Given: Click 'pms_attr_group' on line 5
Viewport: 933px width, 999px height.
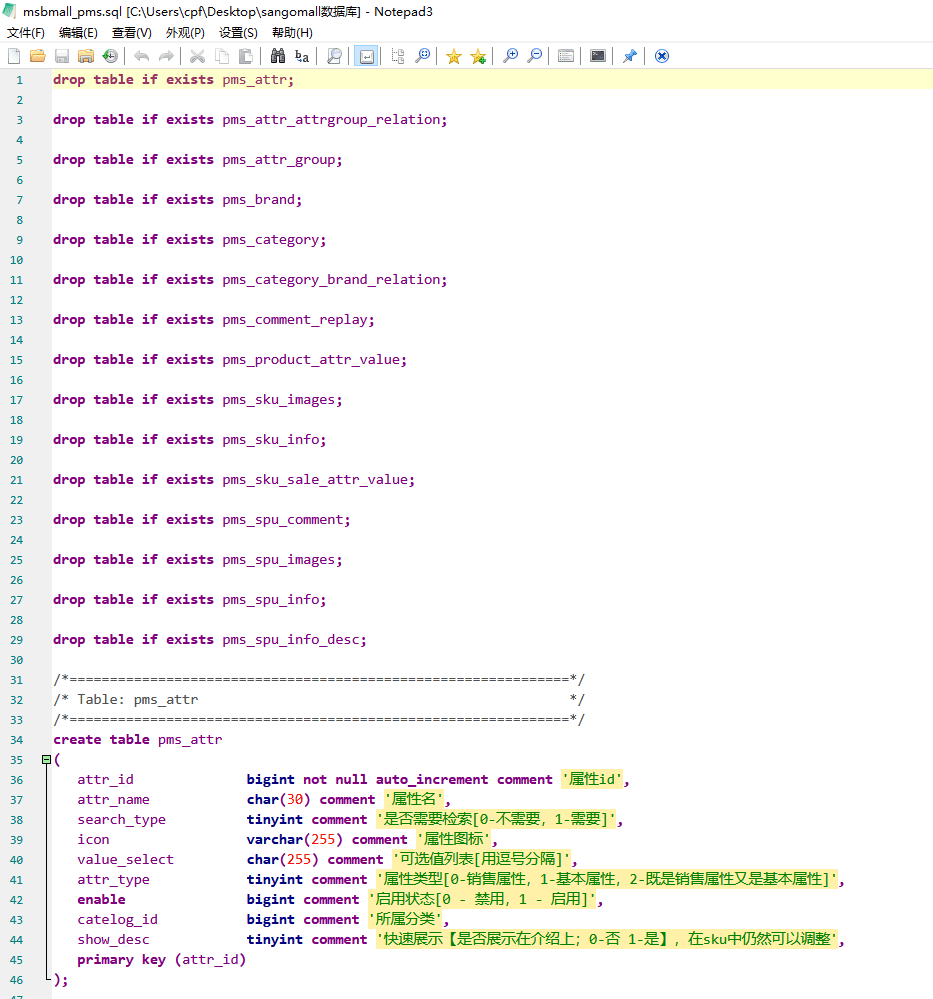Looking at the screenshot, I should point(278,160).
